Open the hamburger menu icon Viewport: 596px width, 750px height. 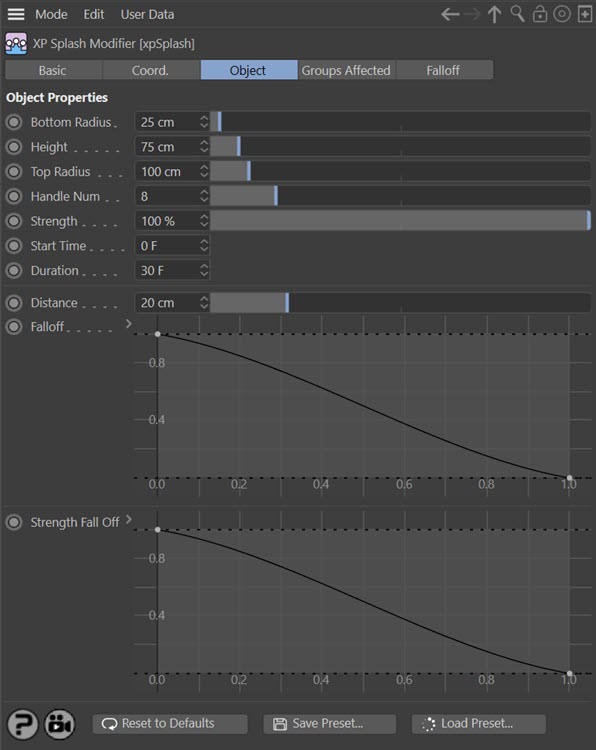click(x=16, y=14)
